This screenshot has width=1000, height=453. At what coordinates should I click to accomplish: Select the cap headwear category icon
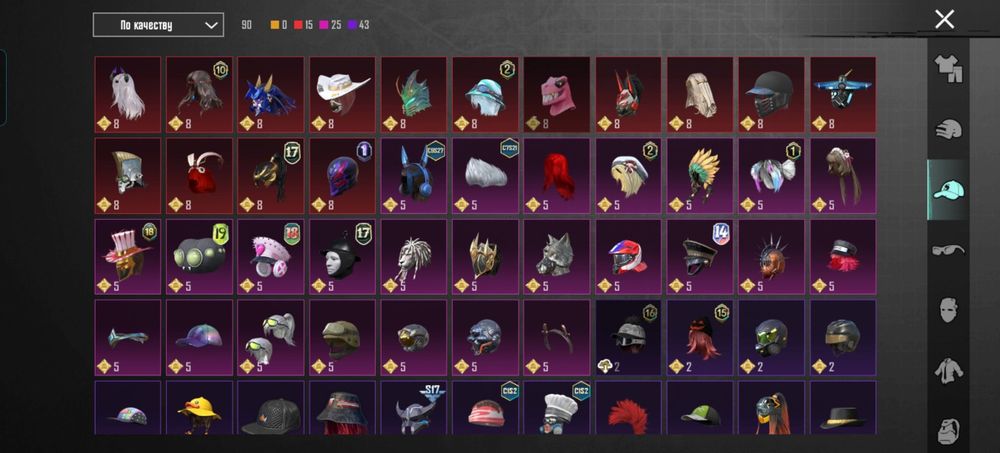(948, 189)
